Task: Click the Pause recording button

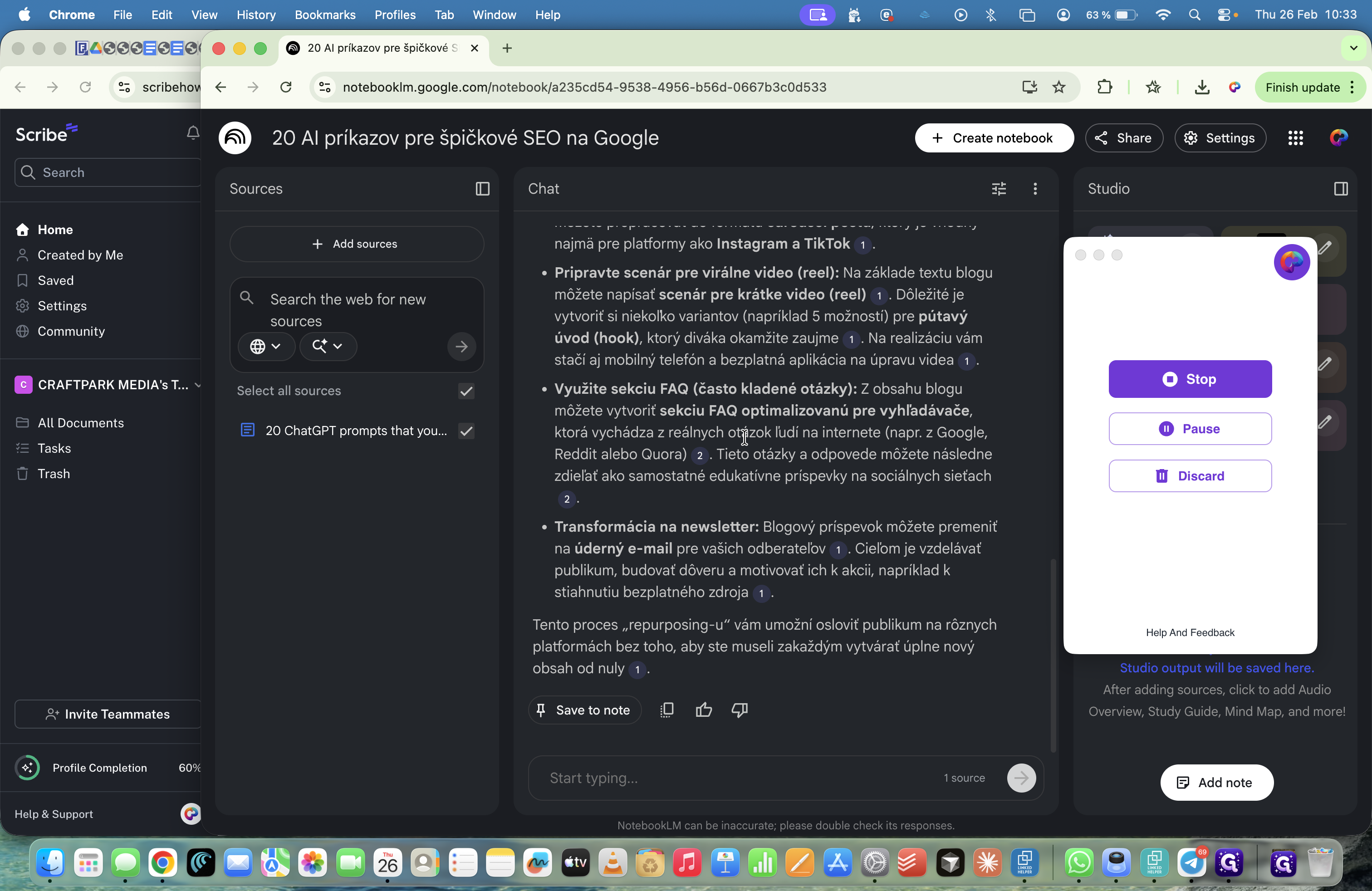Action: click(x=1190, y=428)
